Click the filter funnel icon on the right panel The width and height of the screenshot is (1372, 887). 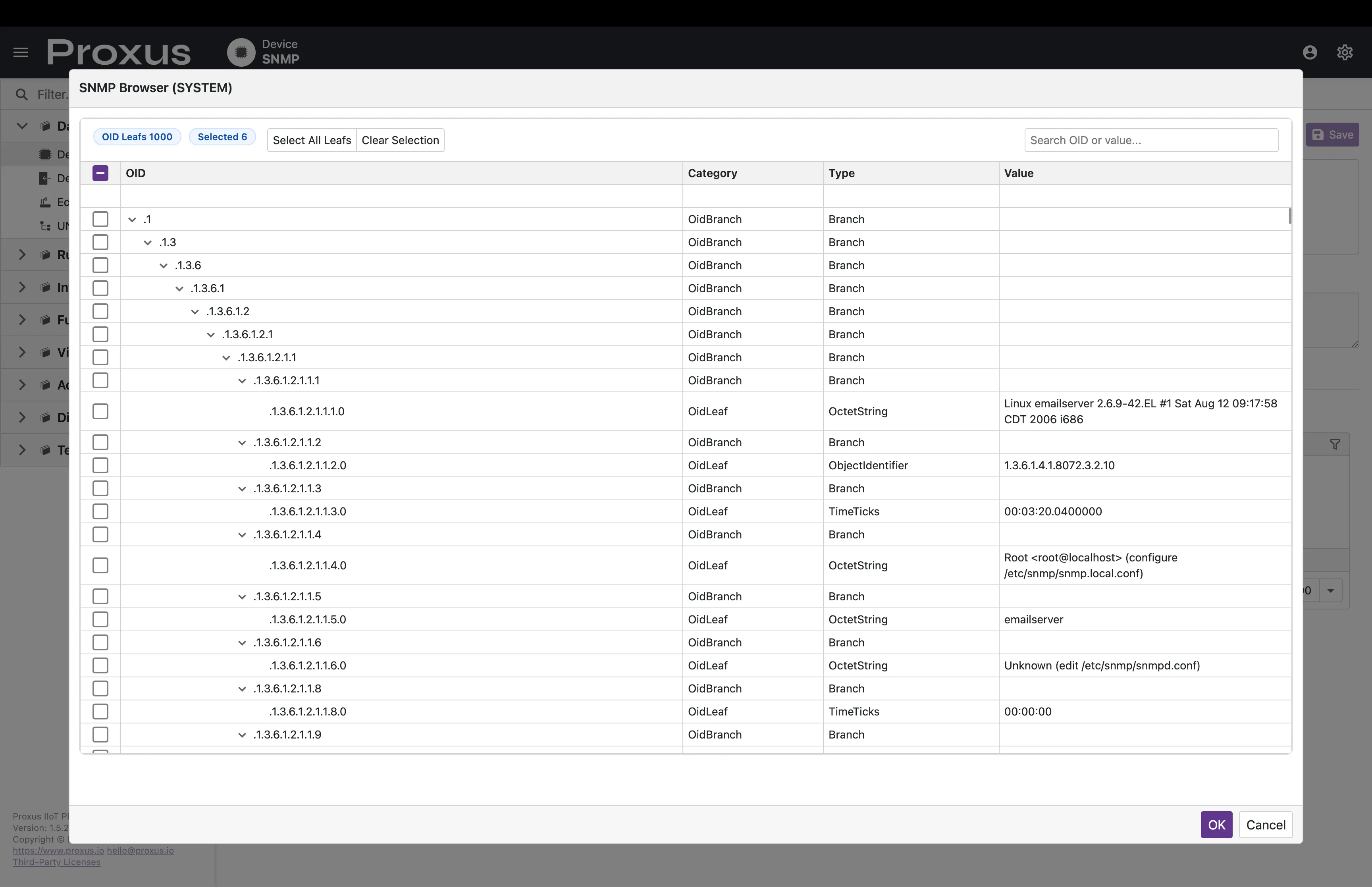[x=1335, y=444]
